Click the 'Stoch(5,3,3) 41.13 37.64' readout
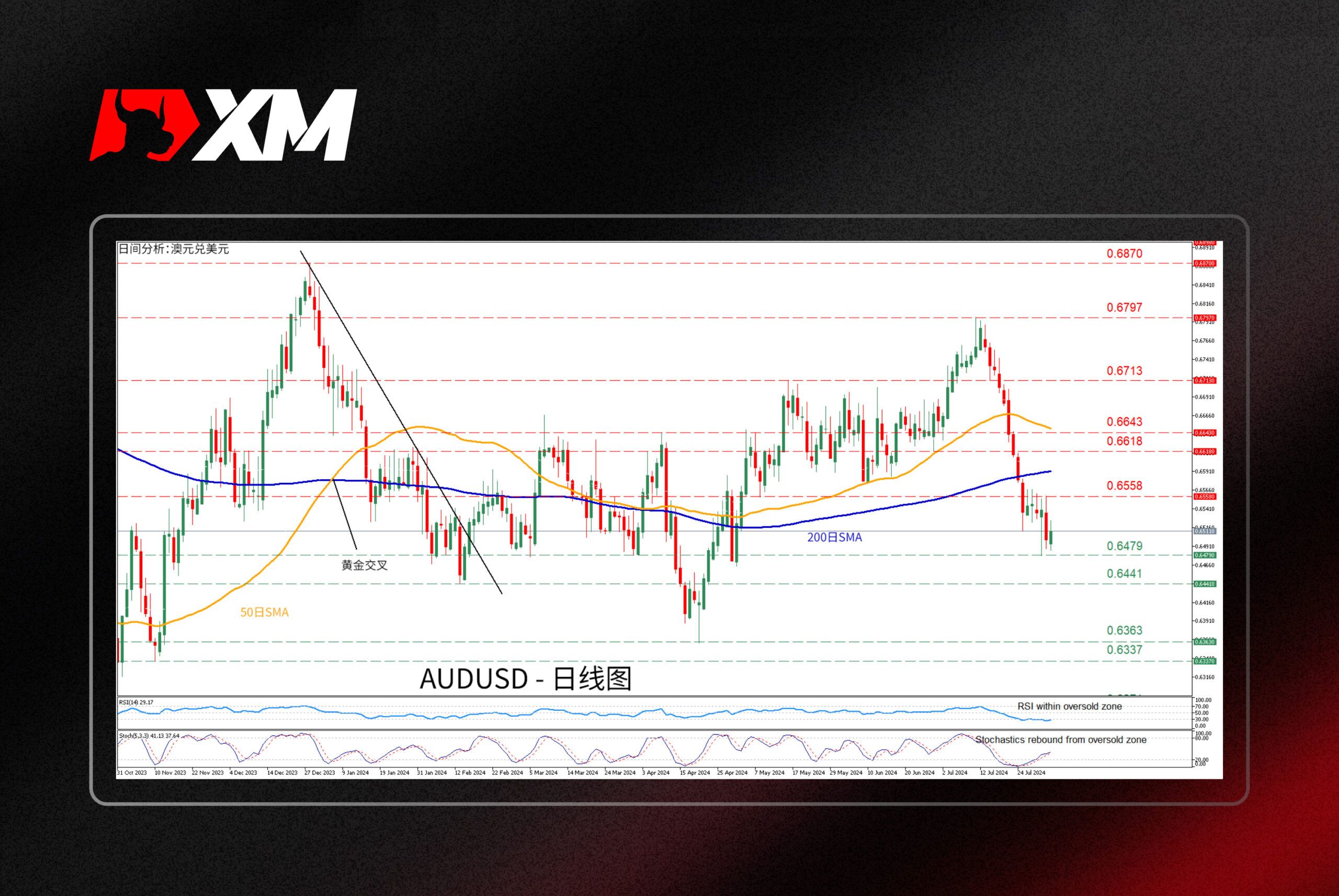The image size is (1339, 896). coord(149,735)
